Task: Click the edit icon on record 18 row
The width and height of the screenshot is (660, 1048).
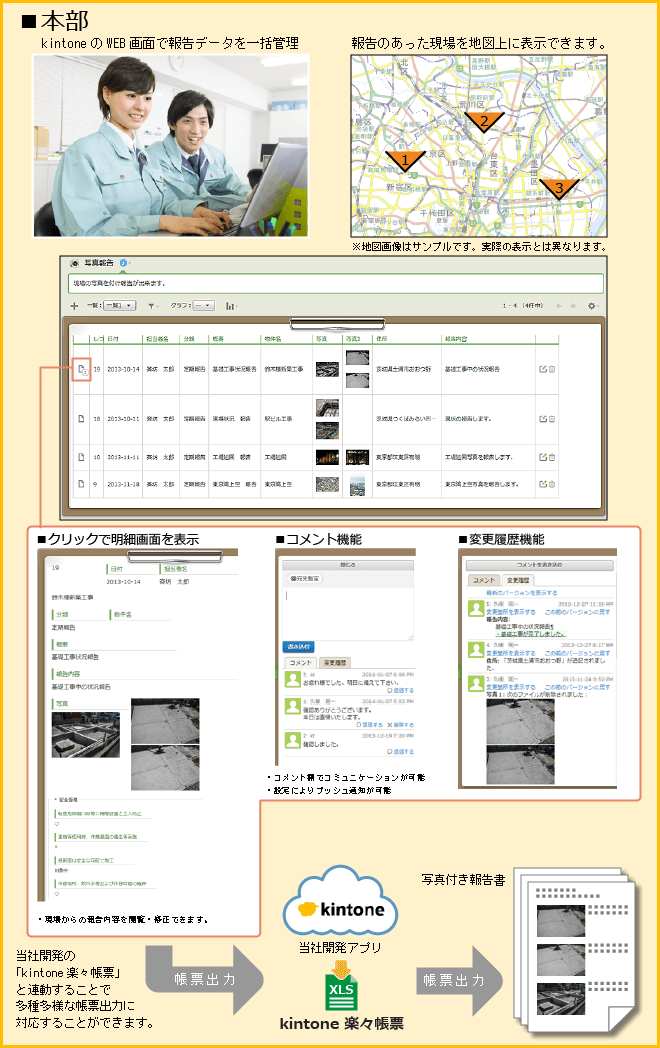Action: click(543, 419)
